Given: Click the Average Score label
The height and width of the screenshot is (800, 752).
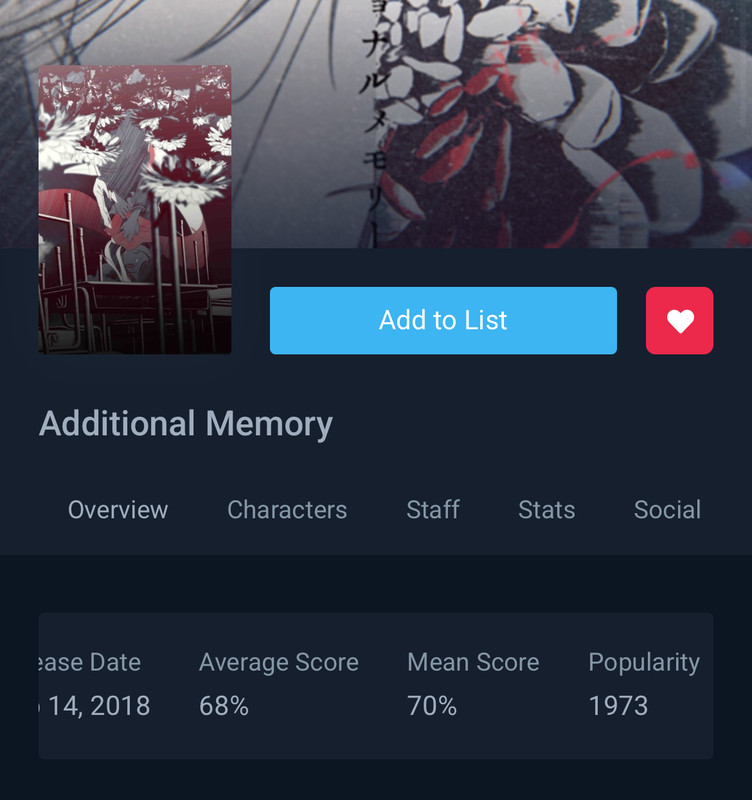Looking at the screenshot, I should 279,662.
